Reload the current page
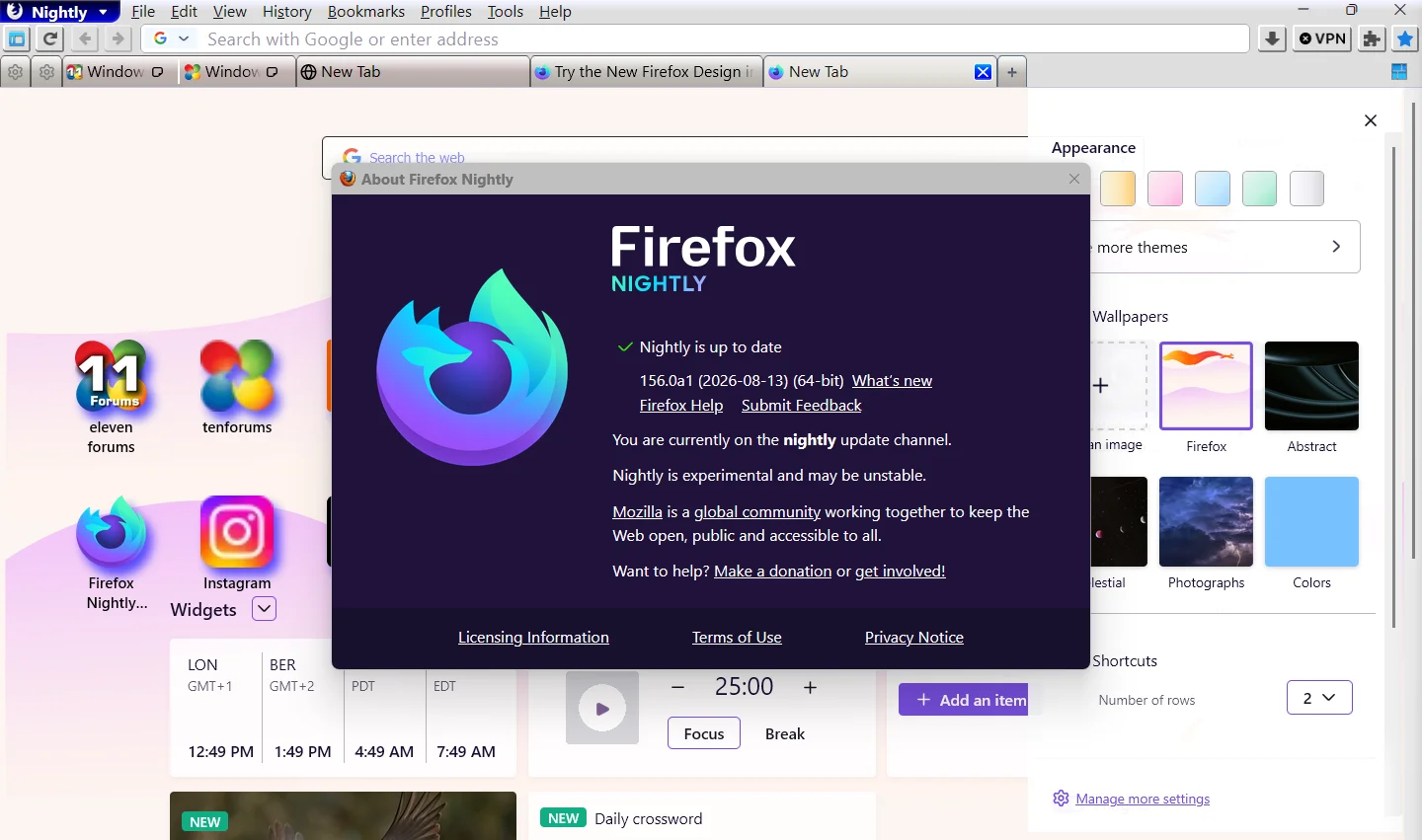 (x=49, y=39)
